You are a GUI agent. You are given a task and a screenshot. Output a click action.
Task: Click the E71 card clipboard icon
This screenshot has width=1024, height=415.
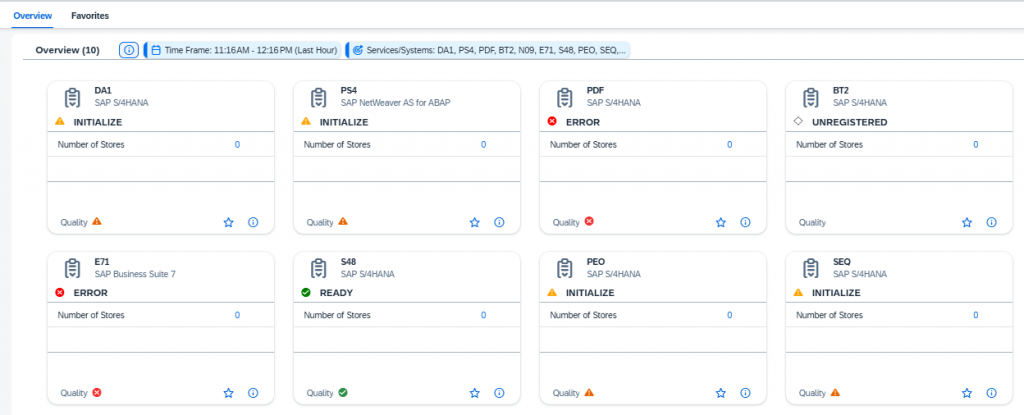pos(72,268)
